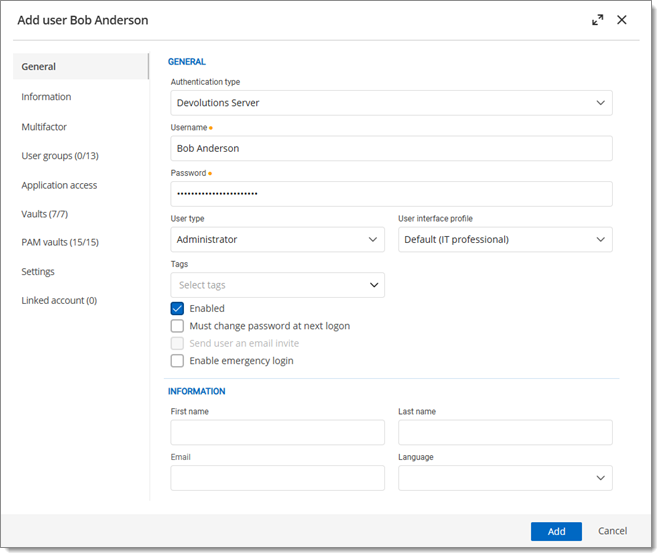Close the Add user dialog with X
662x558 pixels.
[x=621, y=20]
